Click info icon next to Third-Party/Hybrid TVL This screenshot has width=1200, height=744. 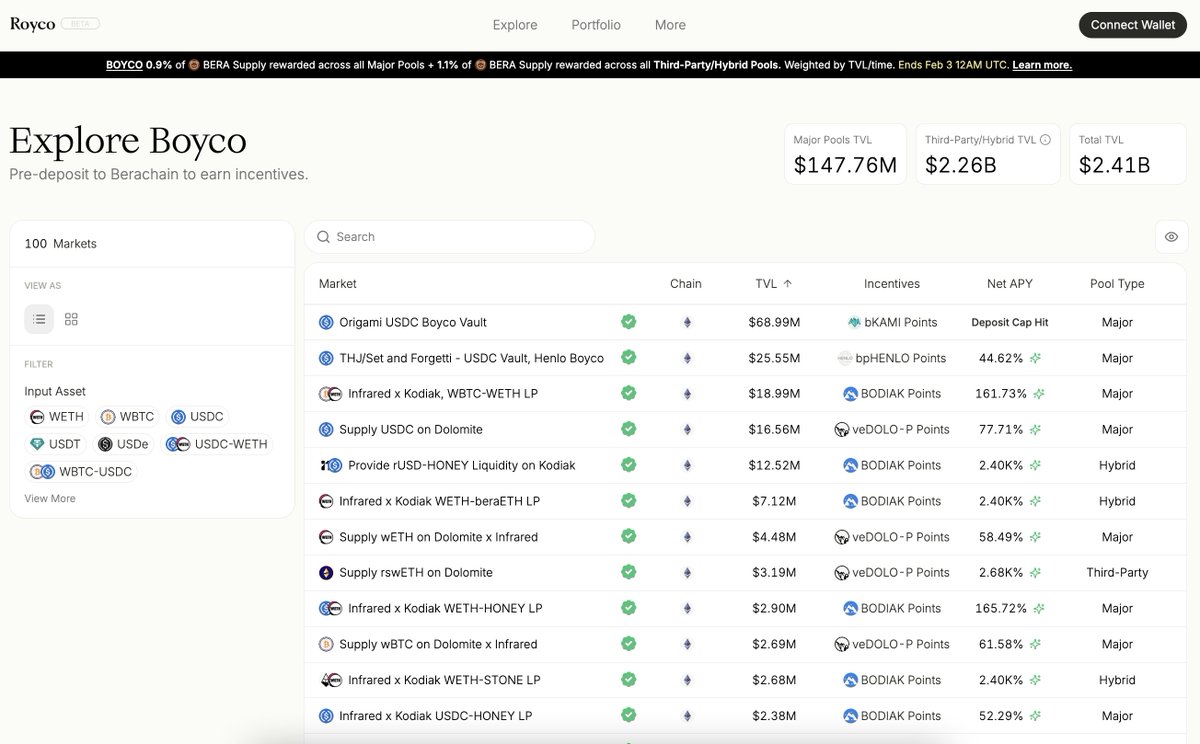pos(1045,140)
